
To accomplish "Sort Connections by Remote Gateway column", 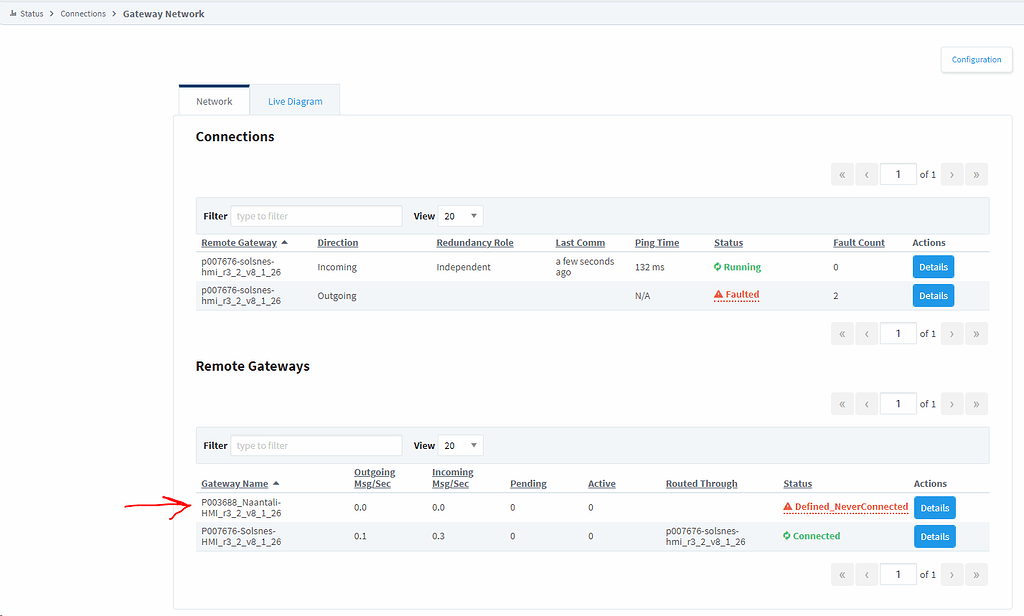I will (239, 243).
